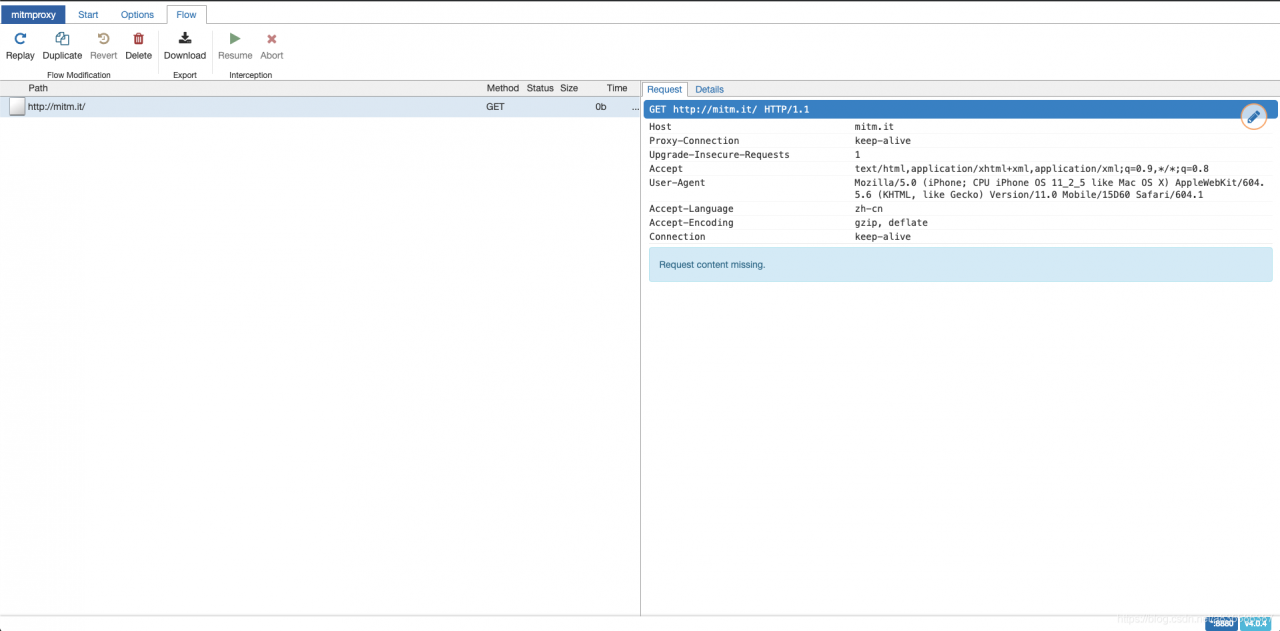Click the GET method cell
The width and height of the screenshot is (1280, 631).
click(495, 107)
